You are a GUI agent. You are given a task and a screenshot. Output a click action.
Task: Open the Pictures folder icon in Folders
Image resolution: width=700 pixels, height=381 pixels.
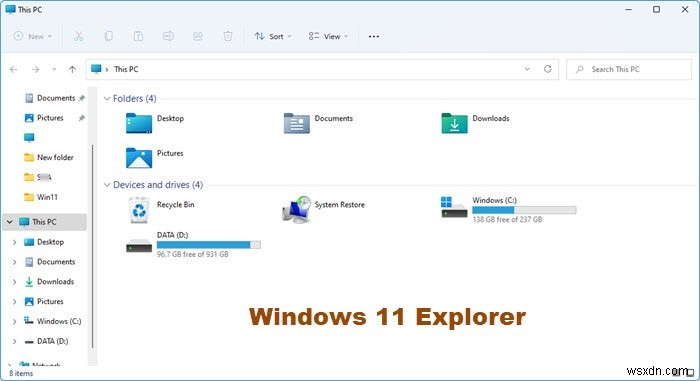pos(139,158)
